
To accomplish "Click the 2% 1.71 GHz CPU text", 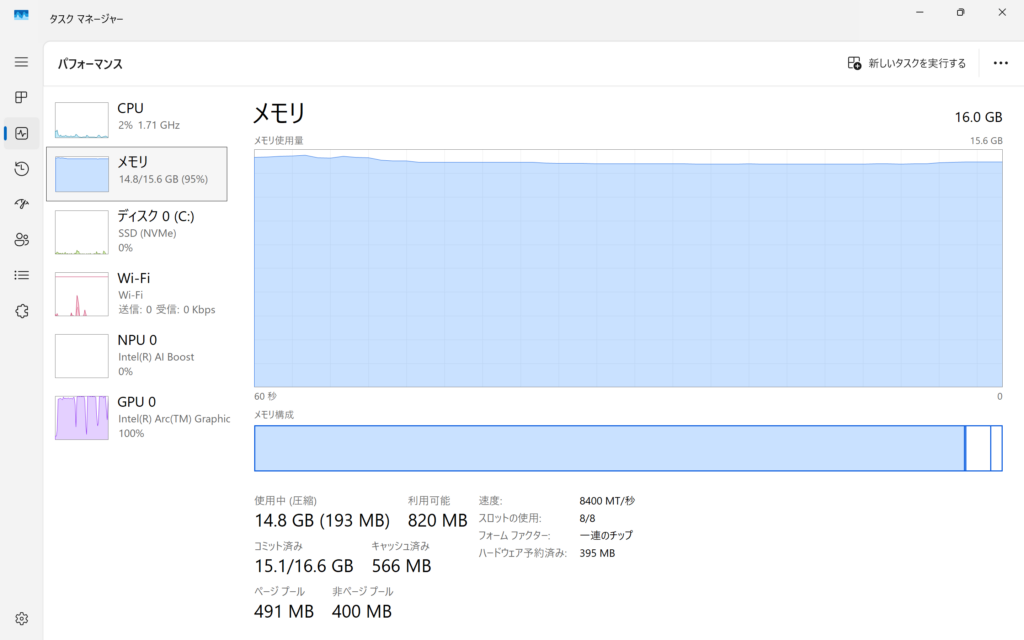I will (149, 125).
